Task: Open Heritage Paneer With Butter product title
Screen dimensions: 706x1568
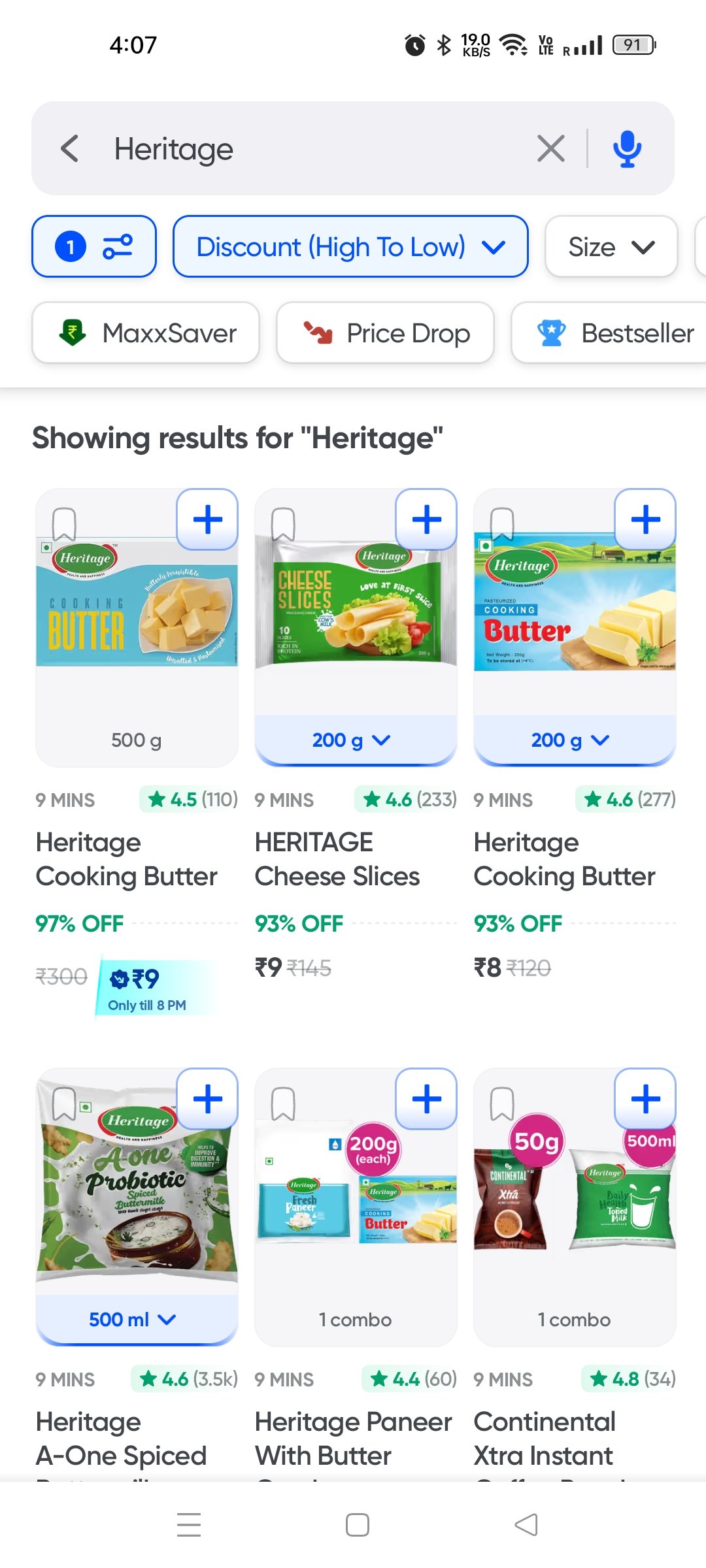Action: coord(353,1438)
